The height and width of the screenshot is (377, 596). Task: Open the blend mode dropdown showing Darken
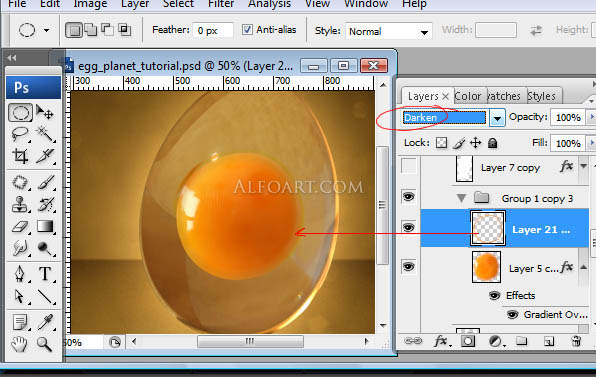(497, 118)
